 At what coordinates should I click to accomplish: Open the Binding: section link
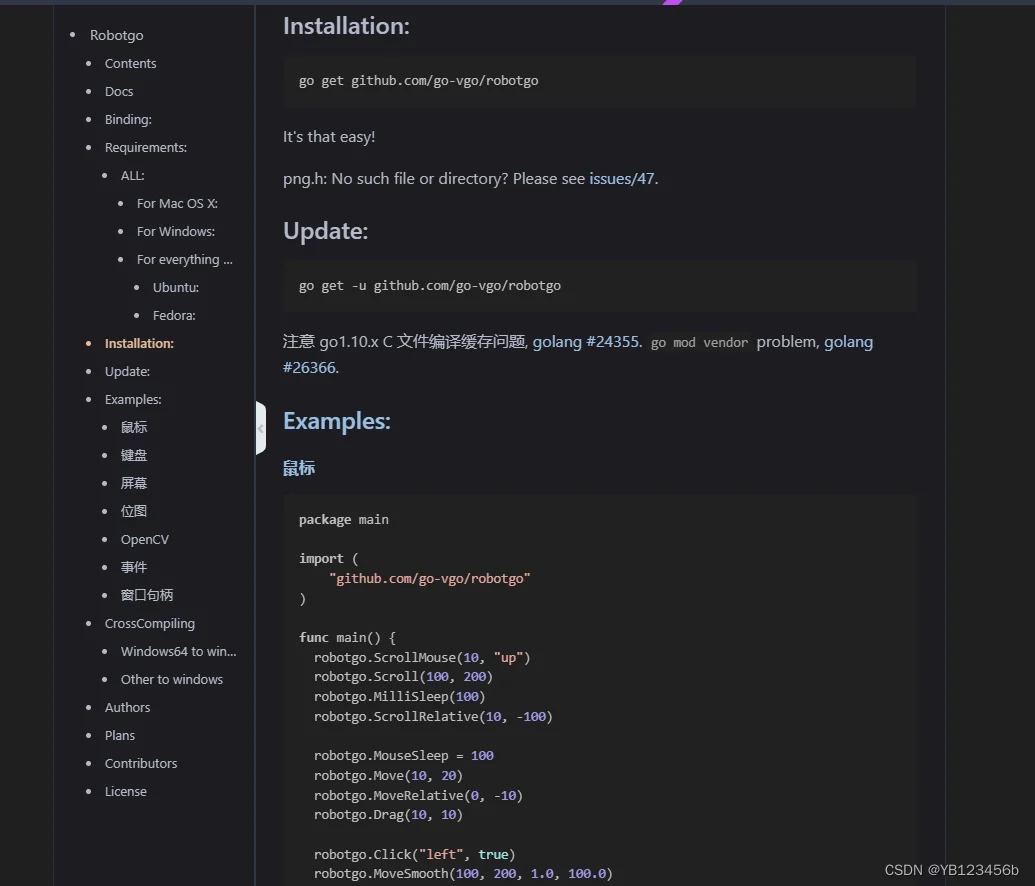pyautogui.click(x=128, y=119)
